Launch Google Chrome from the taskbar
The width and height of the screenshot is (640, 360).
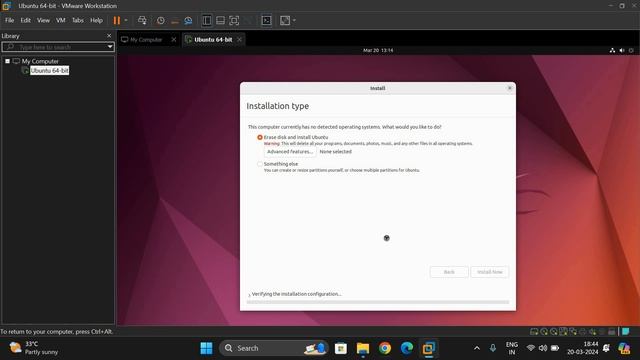coord(385,348)
